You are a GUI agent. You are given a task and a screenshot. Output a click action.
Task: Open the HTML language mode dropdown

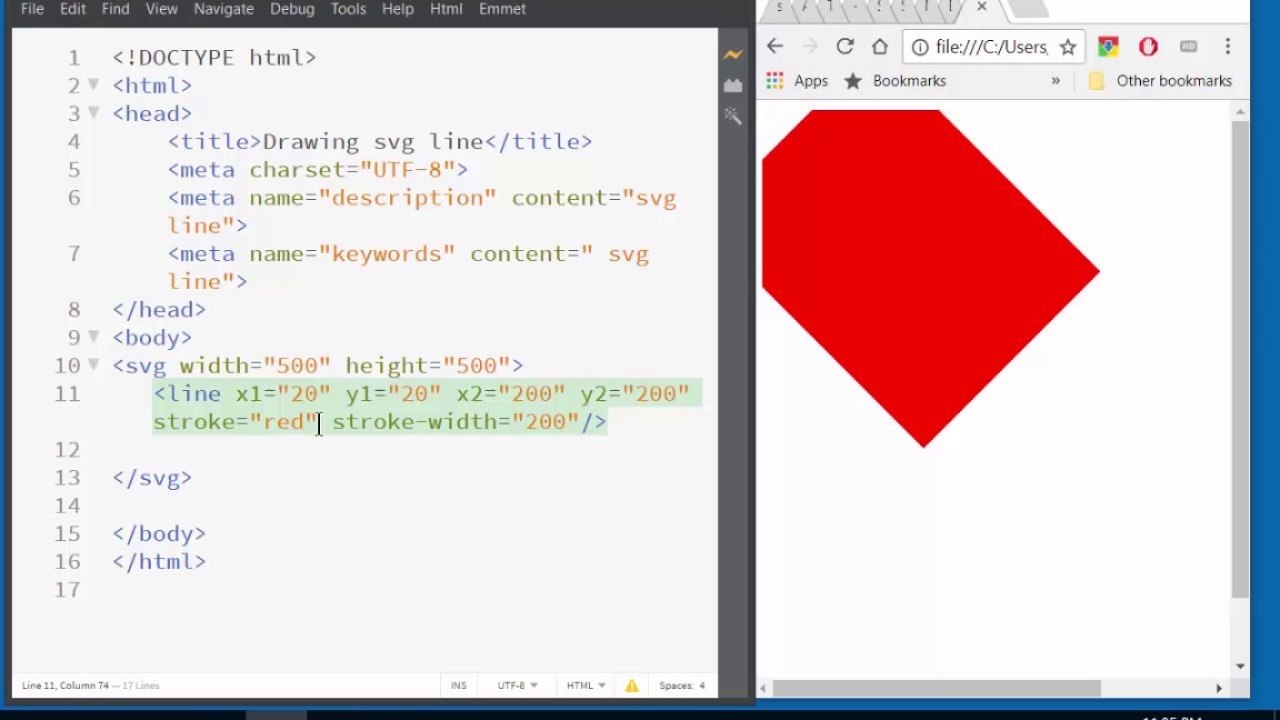(x=585, y=686)
